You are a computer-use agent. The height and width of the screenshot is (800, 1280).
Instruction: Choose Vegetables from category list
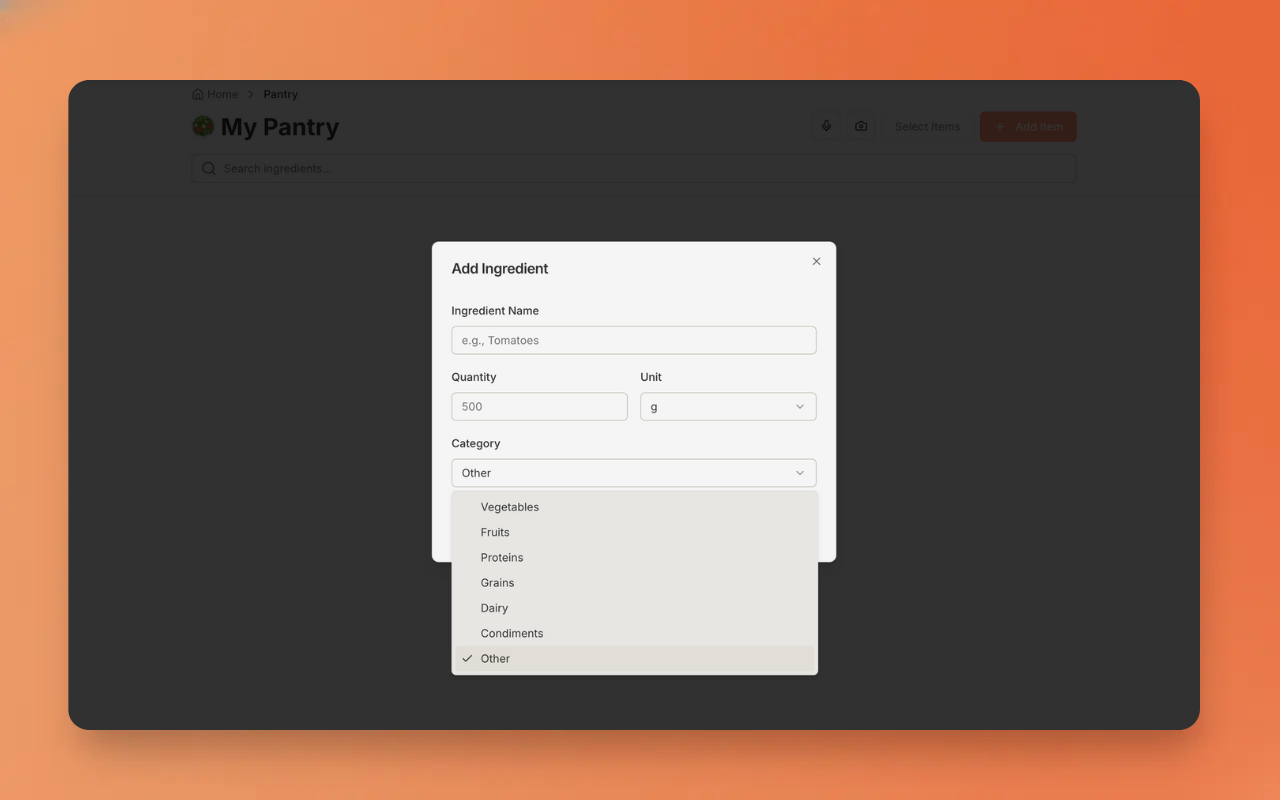[510, 507]
